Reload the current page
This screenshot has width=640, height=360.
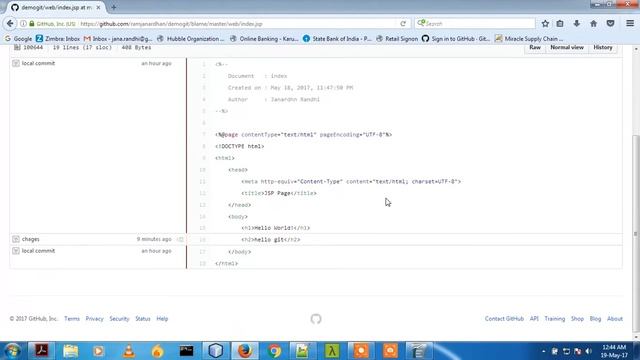pyautogui.click(x=403, y=24)
